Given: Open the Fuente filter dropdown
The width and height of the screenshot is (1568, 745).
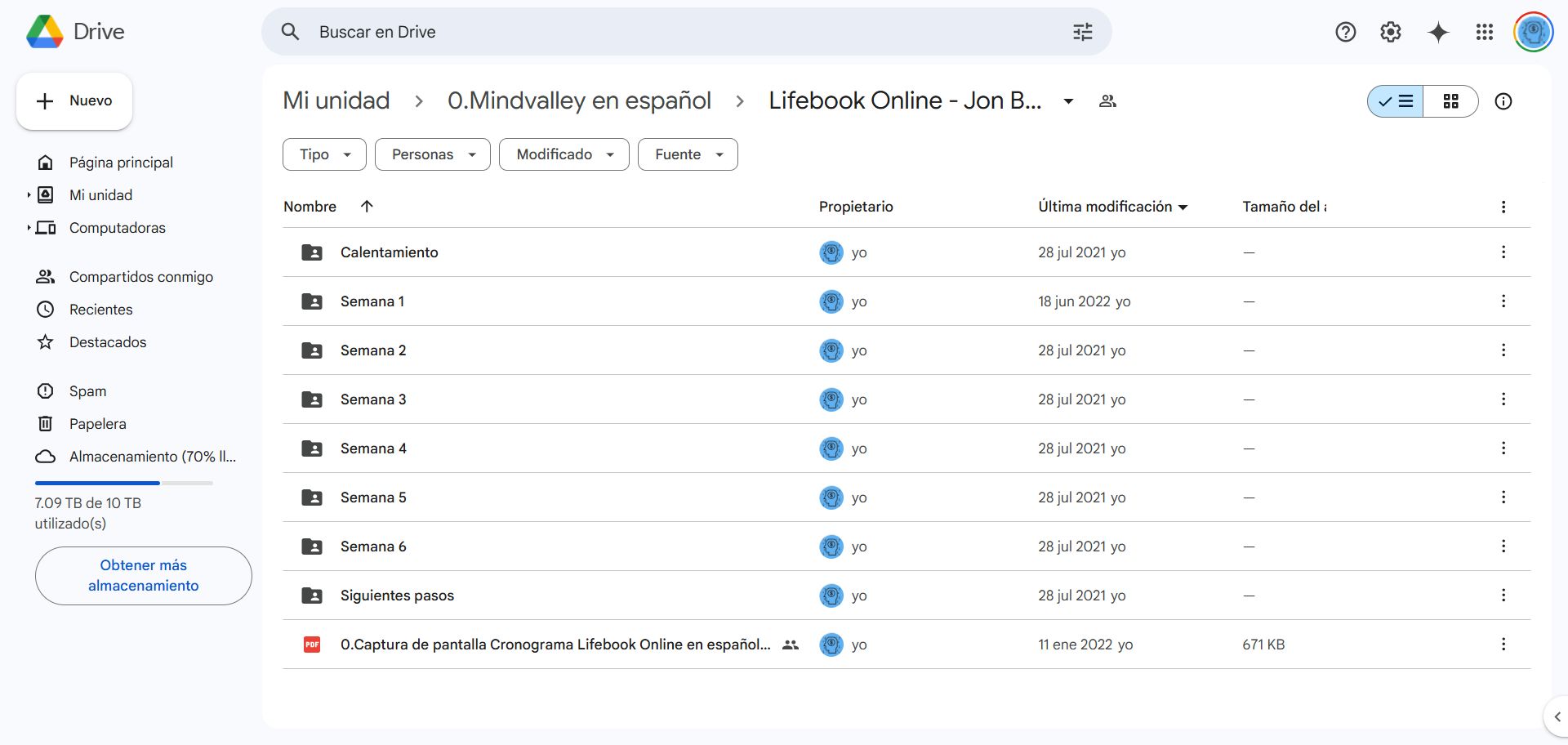Looking at the screenshot, I should [688, 154].
